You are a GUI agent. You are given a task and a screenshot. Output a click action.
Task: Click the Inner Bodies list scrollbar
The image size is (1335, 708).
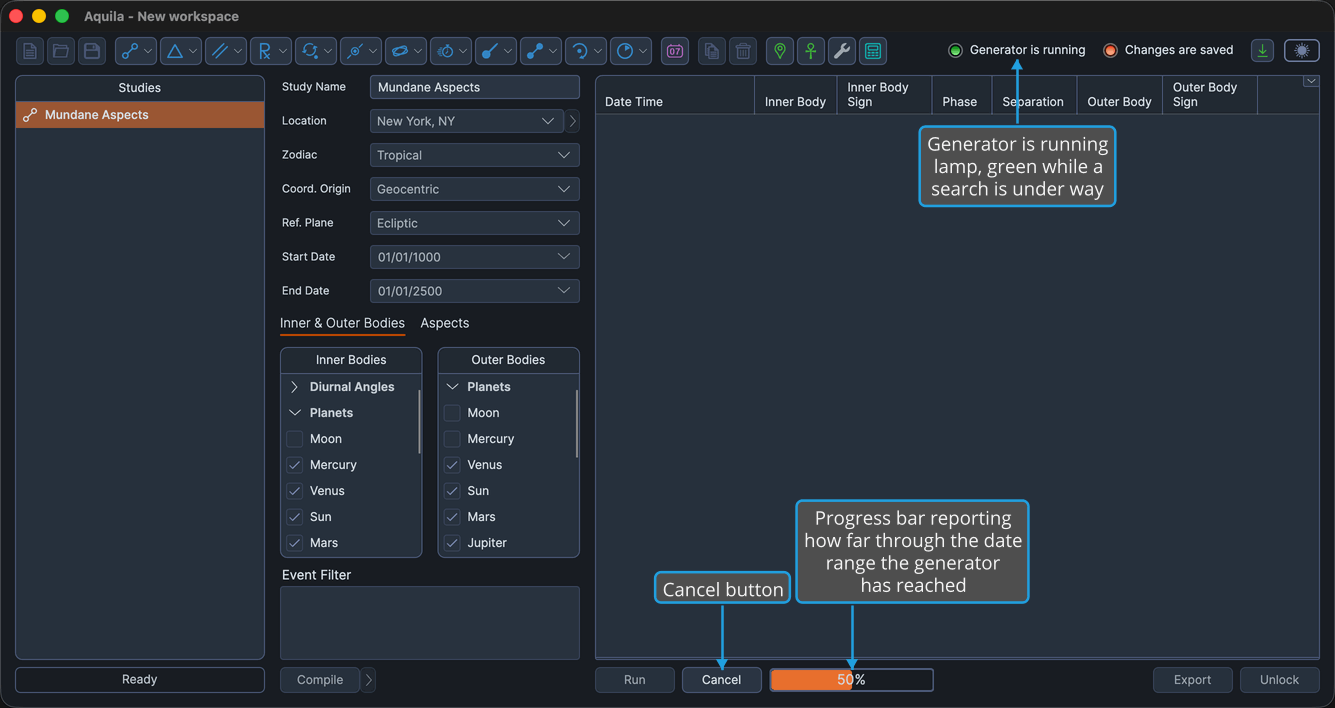click(419, 421)
